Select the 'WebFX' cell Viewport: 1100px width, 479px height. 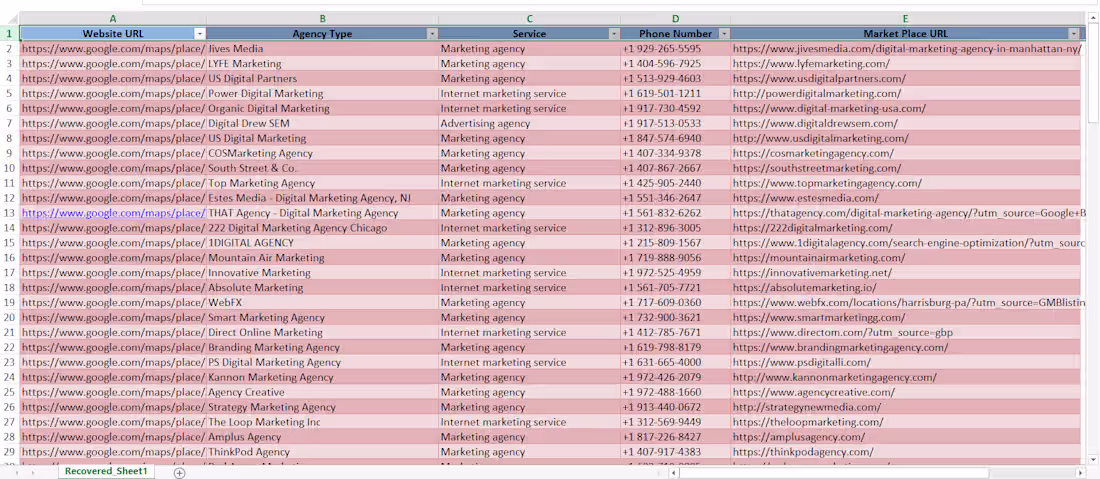tap(322, 303)
